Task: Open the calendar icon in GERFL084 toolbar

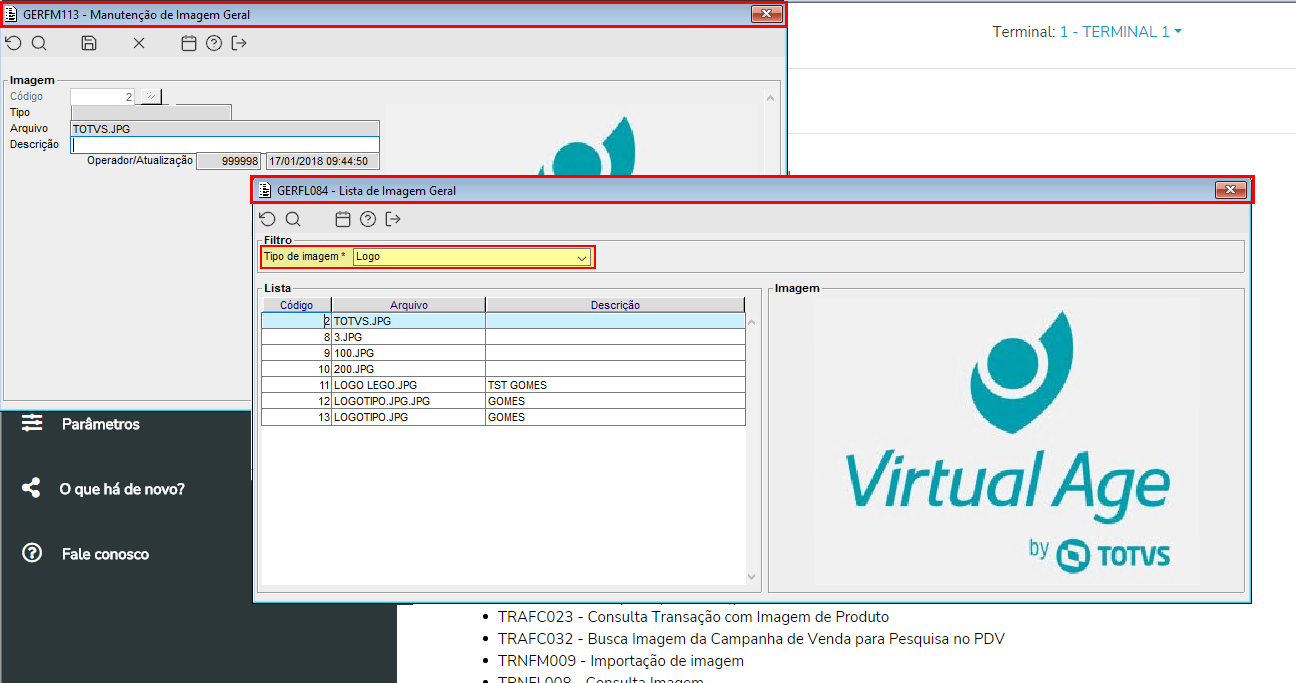Action: click(343, 219)
